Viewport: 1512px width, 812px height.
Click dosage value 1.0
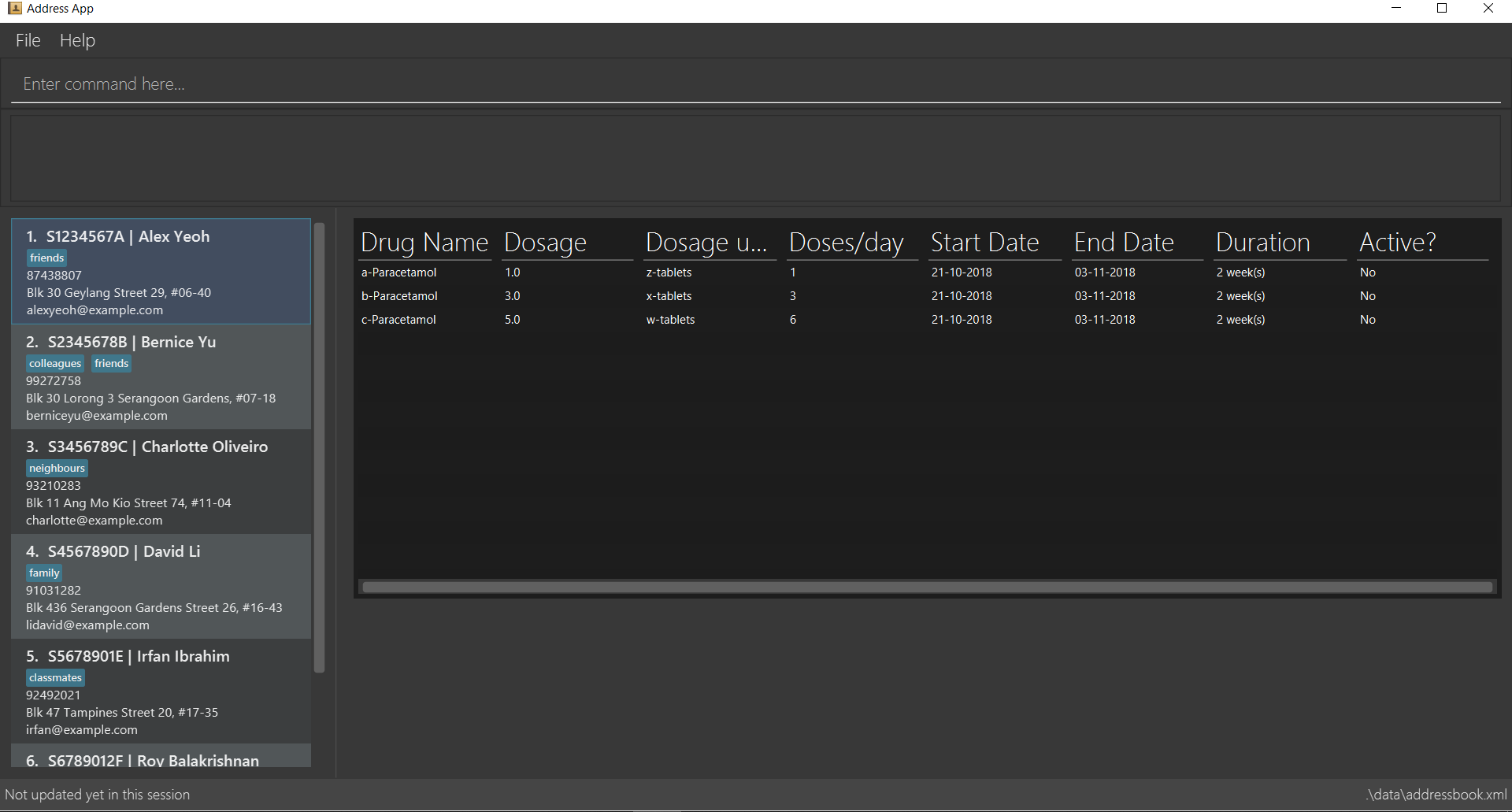pos(513,273)
